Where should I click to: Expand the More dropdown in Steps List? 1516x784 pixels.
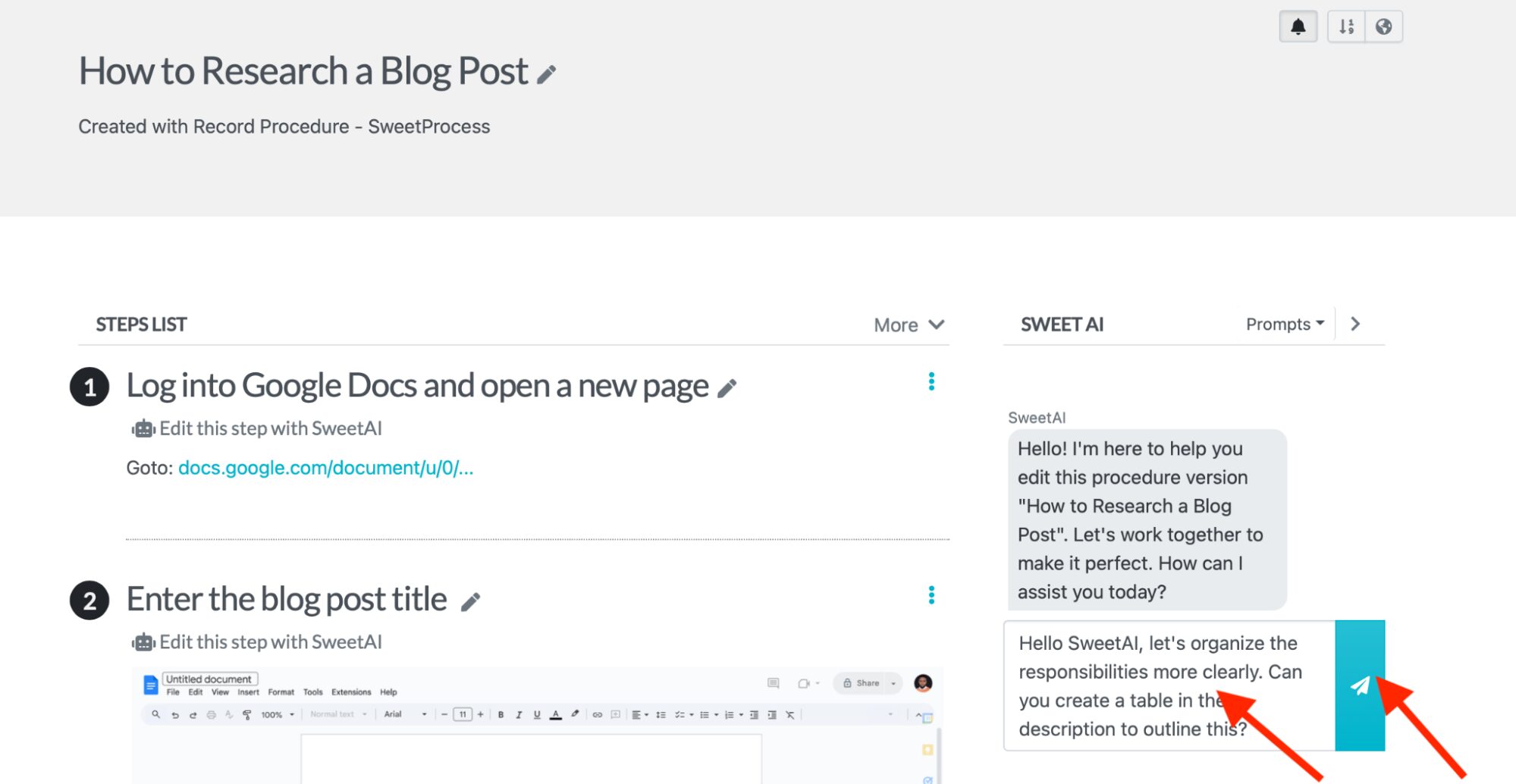tap(909, 325)
